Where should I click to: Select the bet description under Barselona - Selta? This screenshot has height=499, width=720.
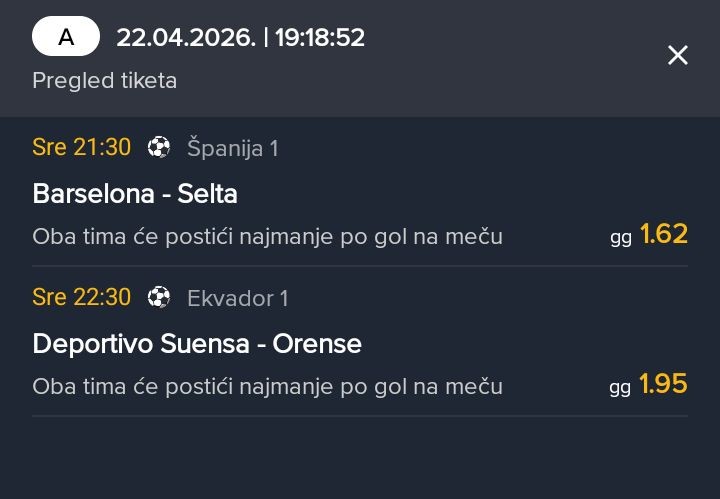(x=267, y=237)
